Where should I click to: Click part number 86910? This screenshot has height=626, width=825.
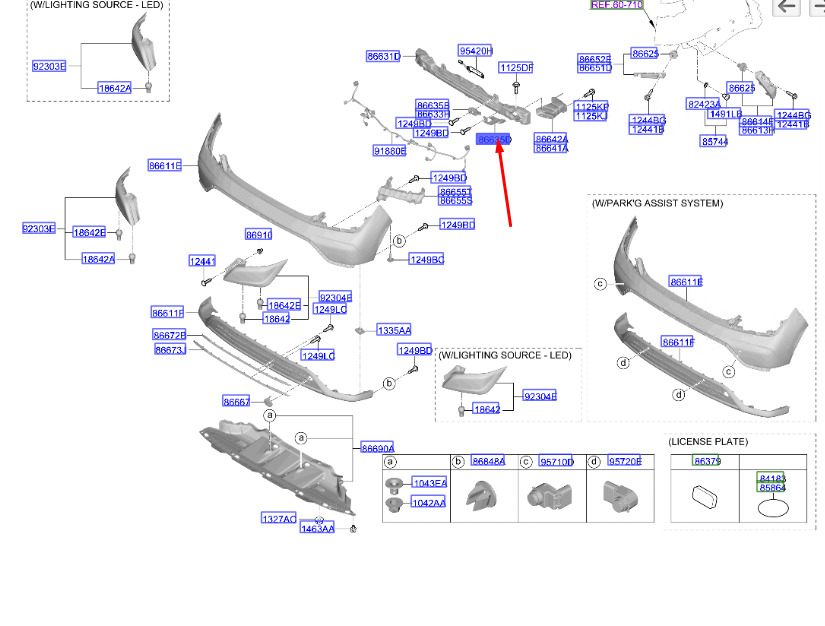coord(258,235)
